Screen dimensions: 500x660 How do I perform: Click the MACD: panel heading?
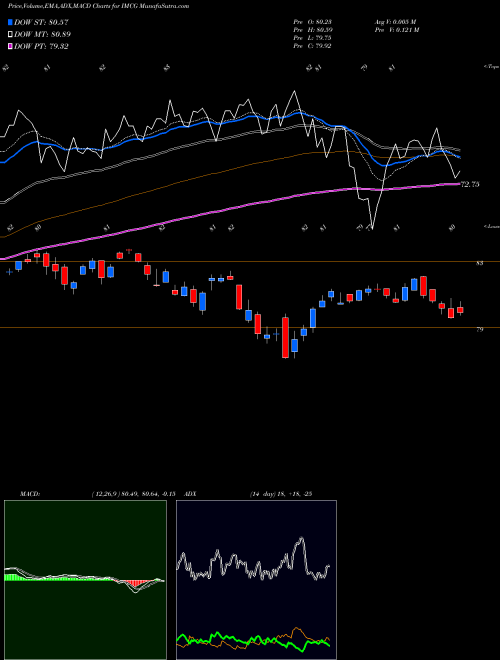(x=30, y=494)
